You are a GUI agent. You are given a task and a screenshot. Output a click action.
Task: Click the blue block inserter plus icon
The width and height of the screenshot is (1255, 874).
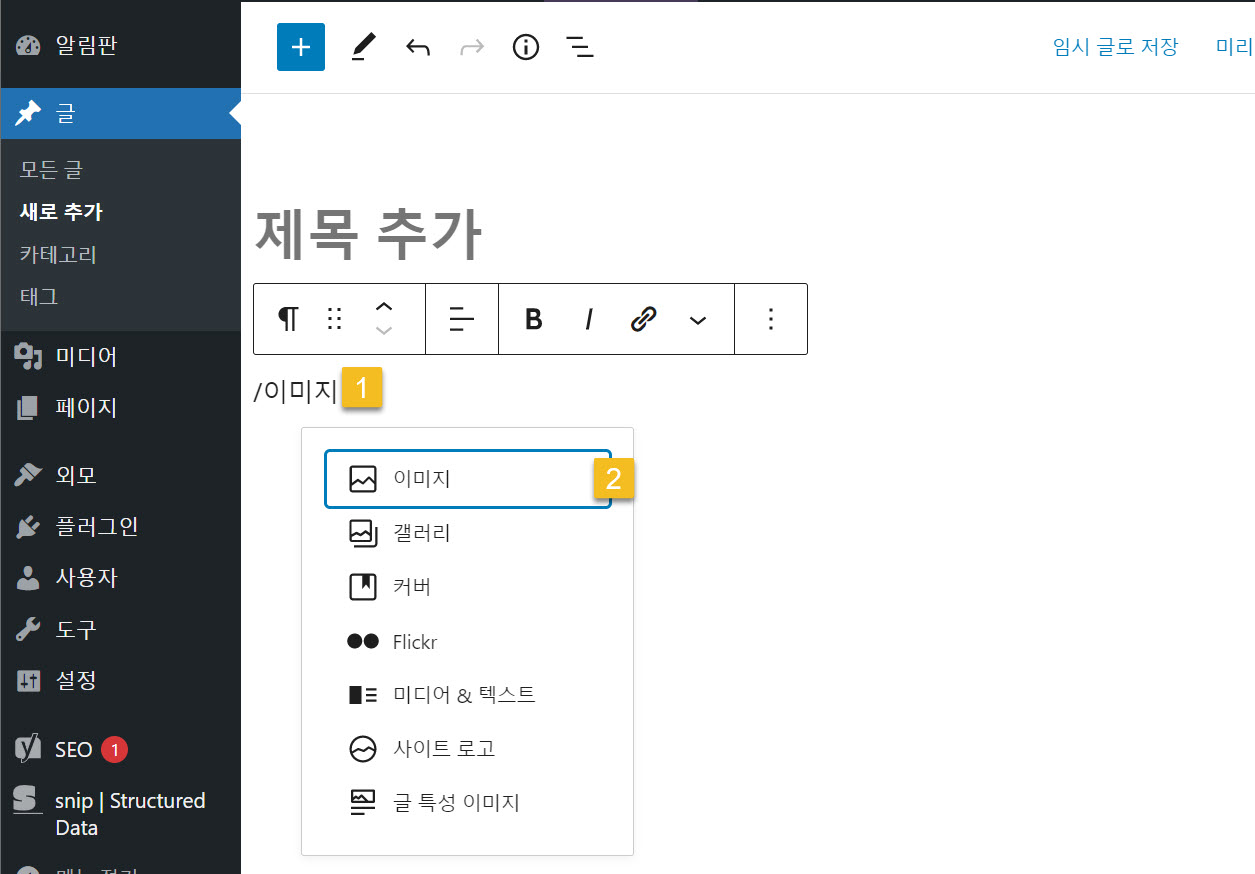tap(300, 47)
